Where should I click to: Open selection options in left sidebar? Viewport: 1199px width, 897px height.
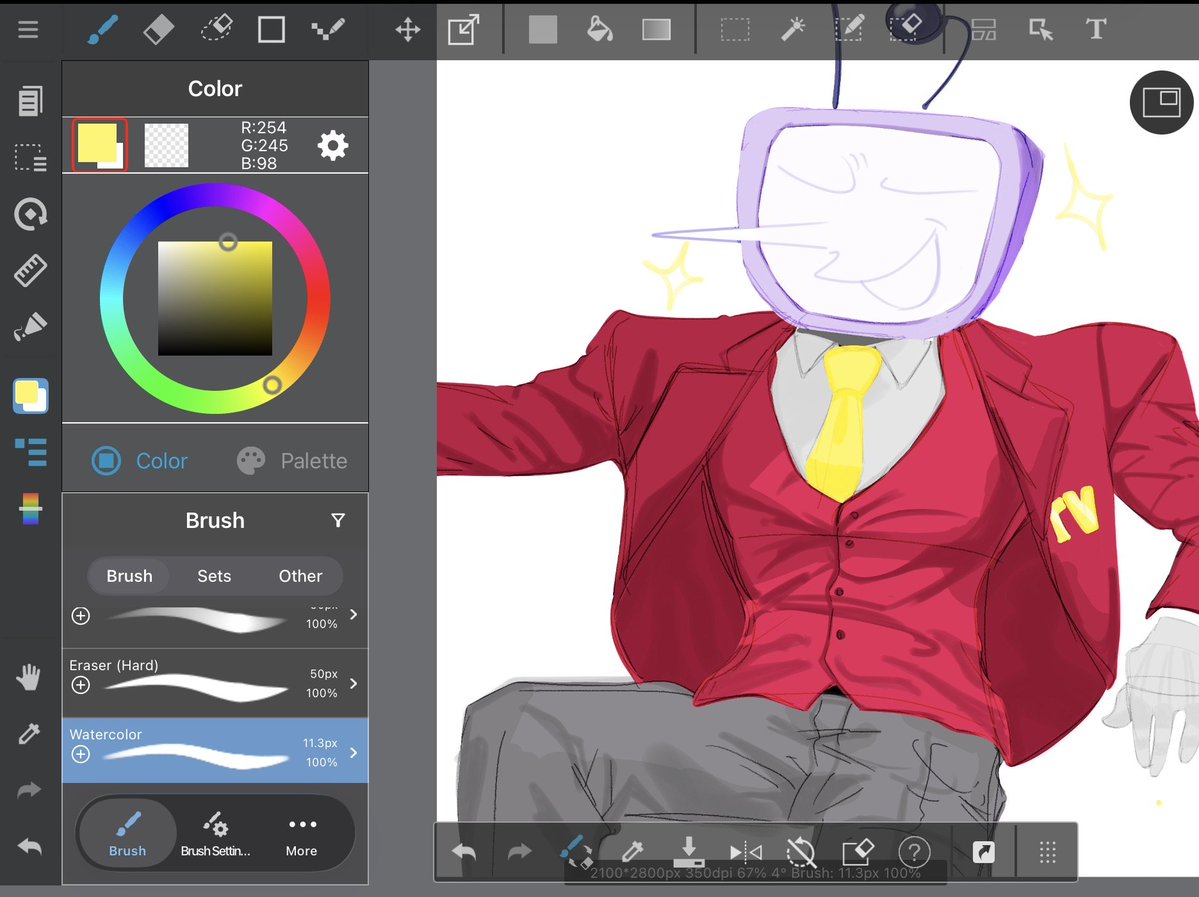(30, 158)
